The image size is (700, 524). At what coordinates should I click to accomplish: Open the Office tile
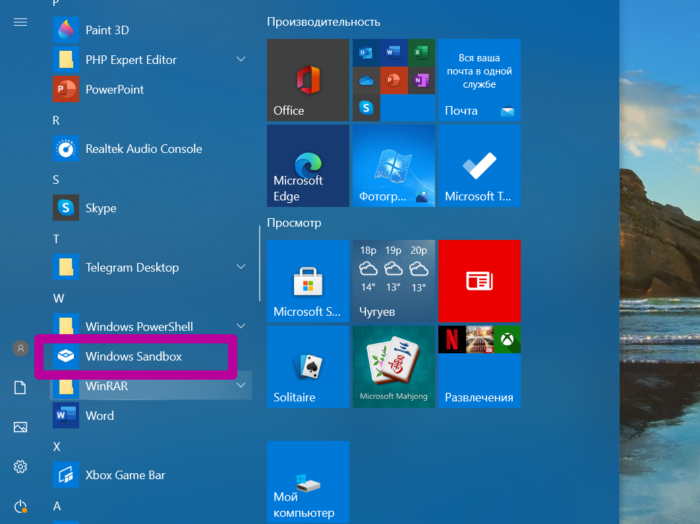(x=308, y=80)
